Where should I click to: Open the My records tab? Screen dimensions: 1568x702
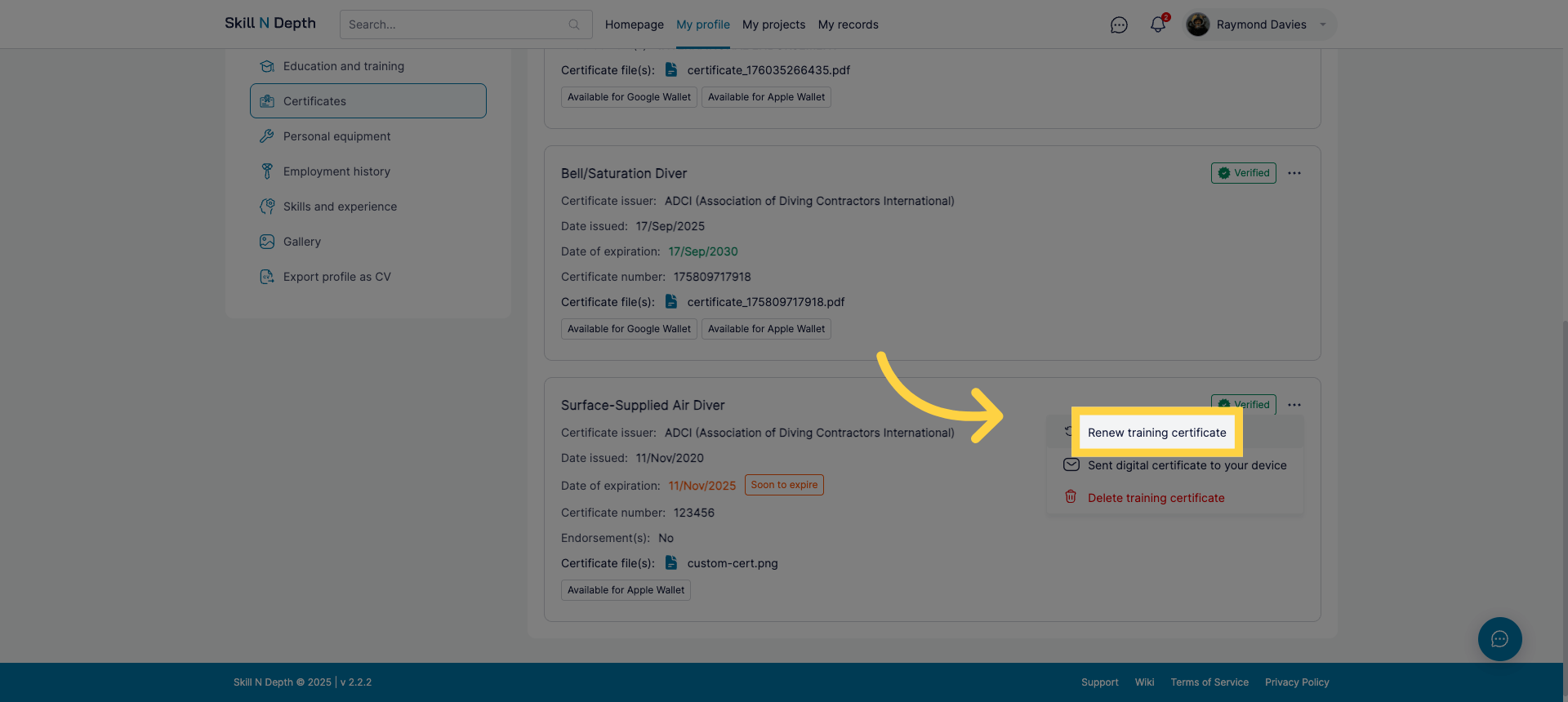pyautogui.click(x=848, y=24)
